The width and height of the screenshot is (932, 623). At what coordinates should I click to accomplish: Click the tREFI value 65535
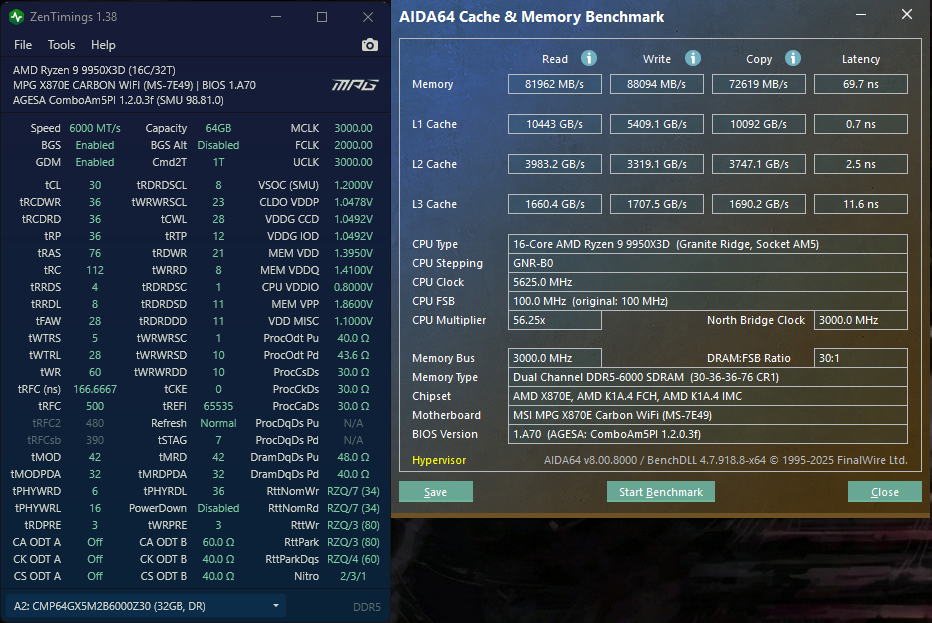[x=218, y=407]
